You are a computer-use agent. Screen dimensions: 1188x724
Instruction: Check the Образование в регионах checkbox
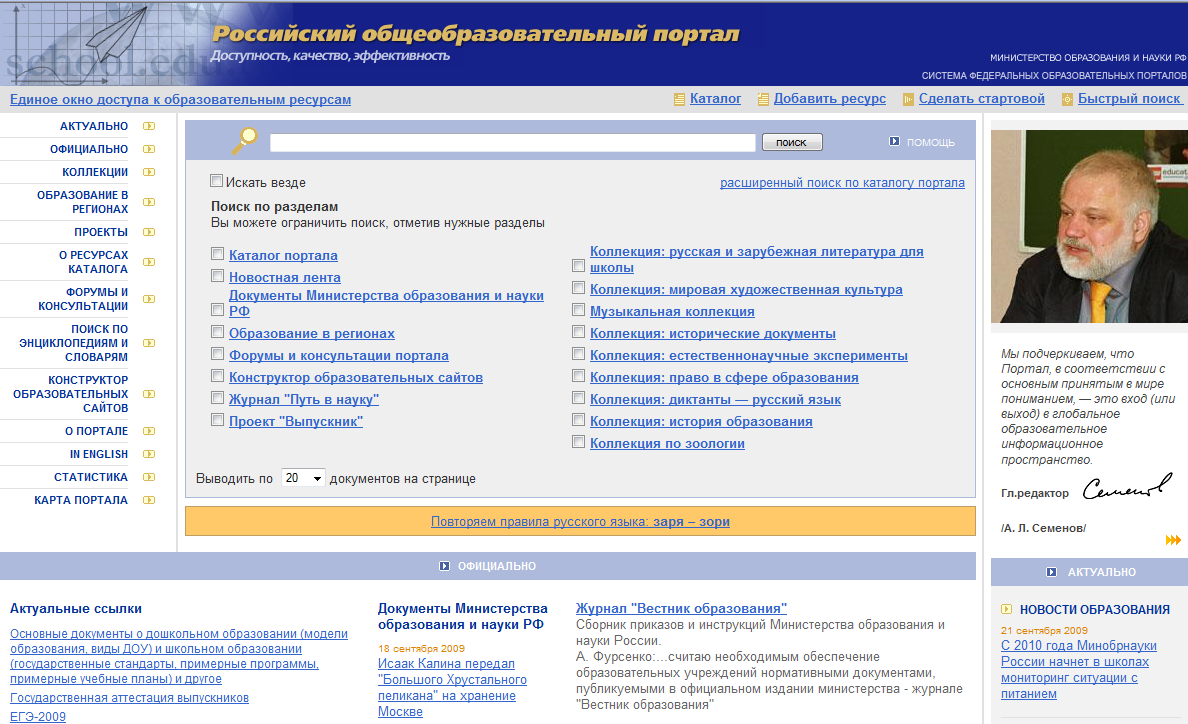click(217, 332)
